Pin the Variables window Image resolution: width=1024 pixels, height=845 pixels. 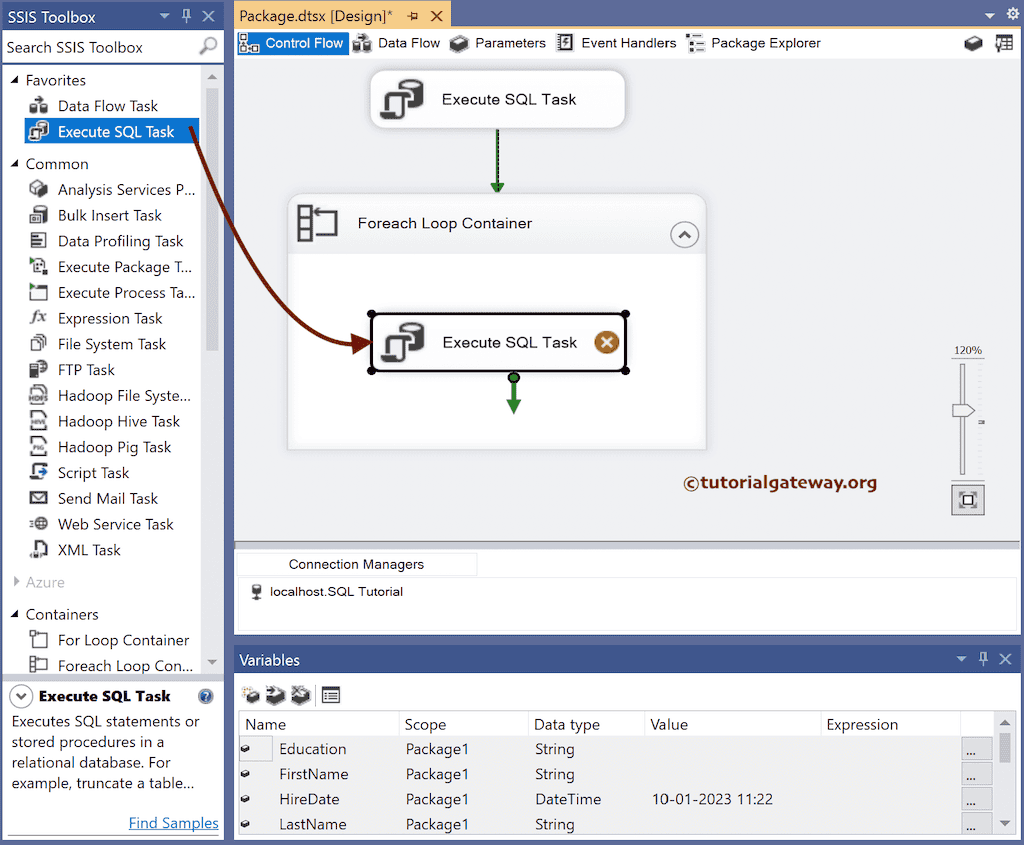pyautogui.click(x=983, y=659)
